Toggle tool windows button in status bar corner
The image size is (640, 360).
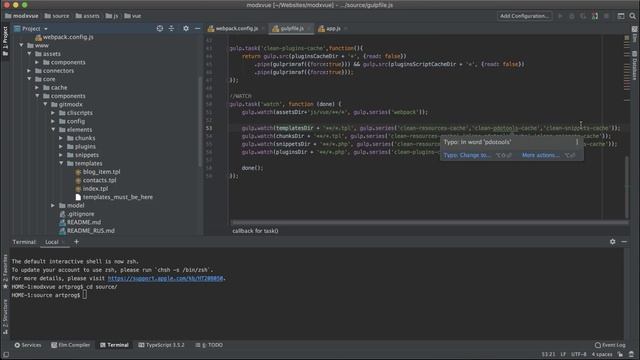[6, 354]
